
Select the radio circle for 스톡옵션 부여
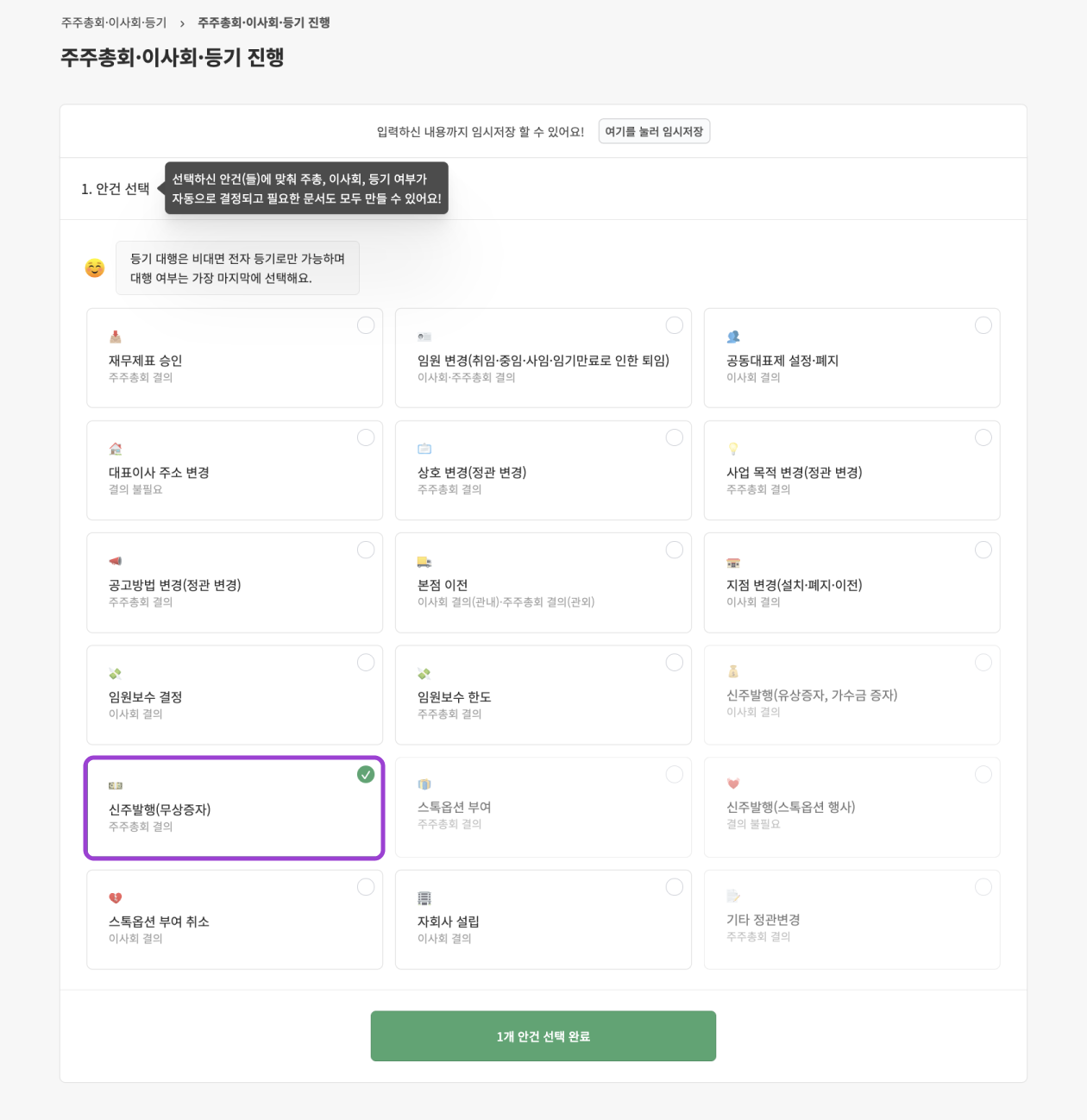[x=675, y=774]
